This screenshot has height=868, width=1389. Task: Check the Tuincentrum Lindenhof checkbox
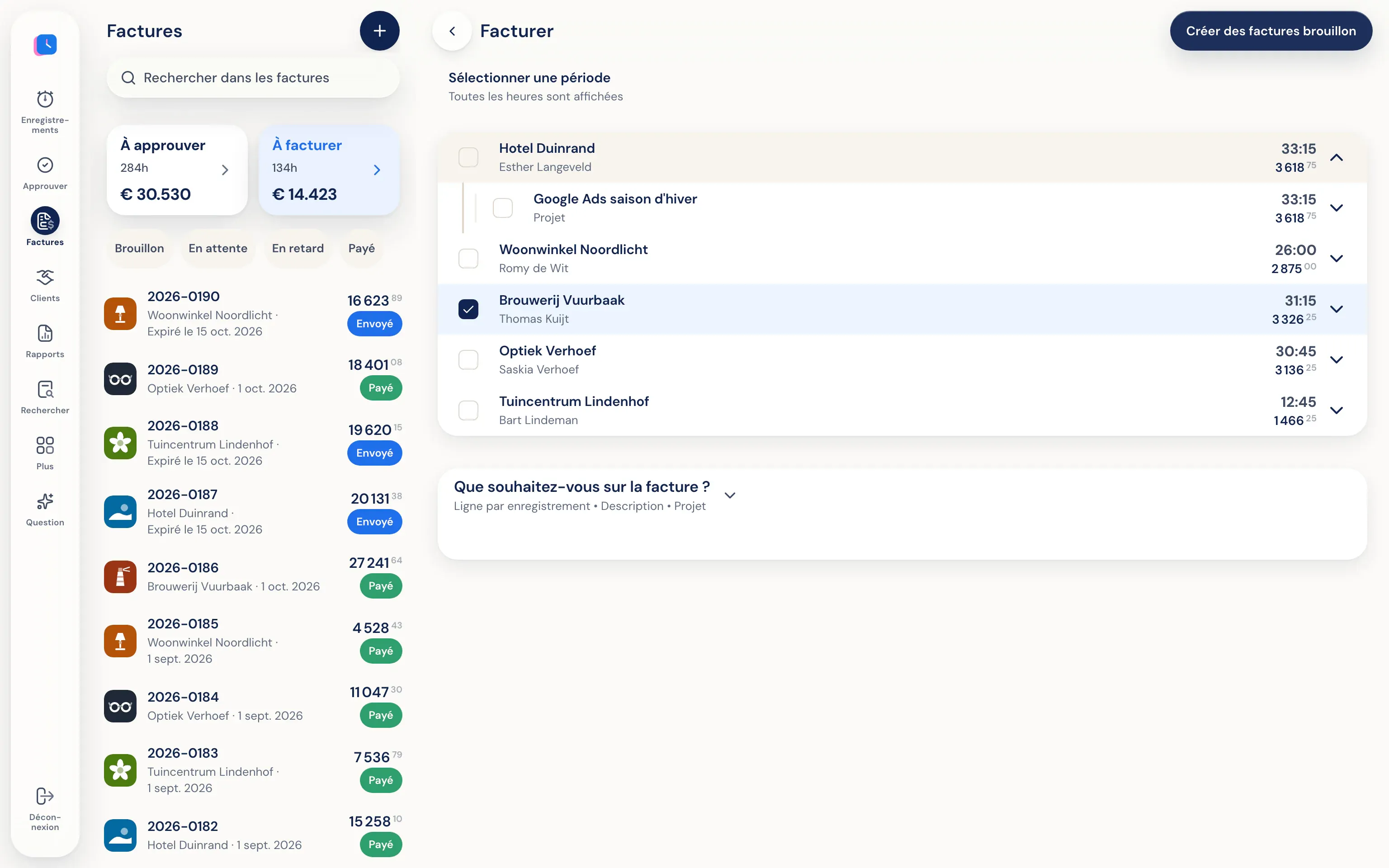(x=468, y=410)
